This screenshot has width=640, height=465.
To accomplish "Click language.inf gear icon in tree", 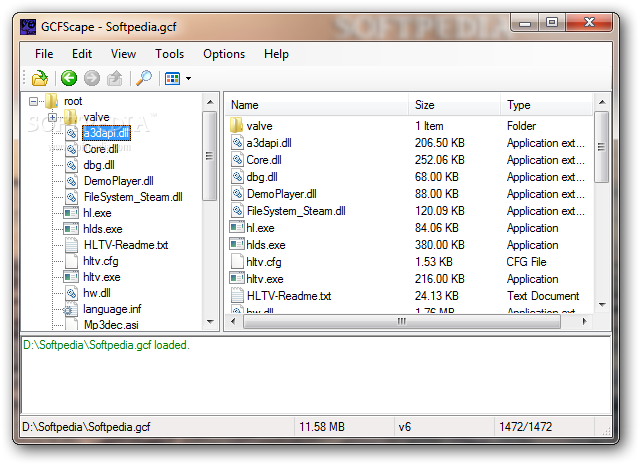I will pyautogui.click(x=69, y=309).
